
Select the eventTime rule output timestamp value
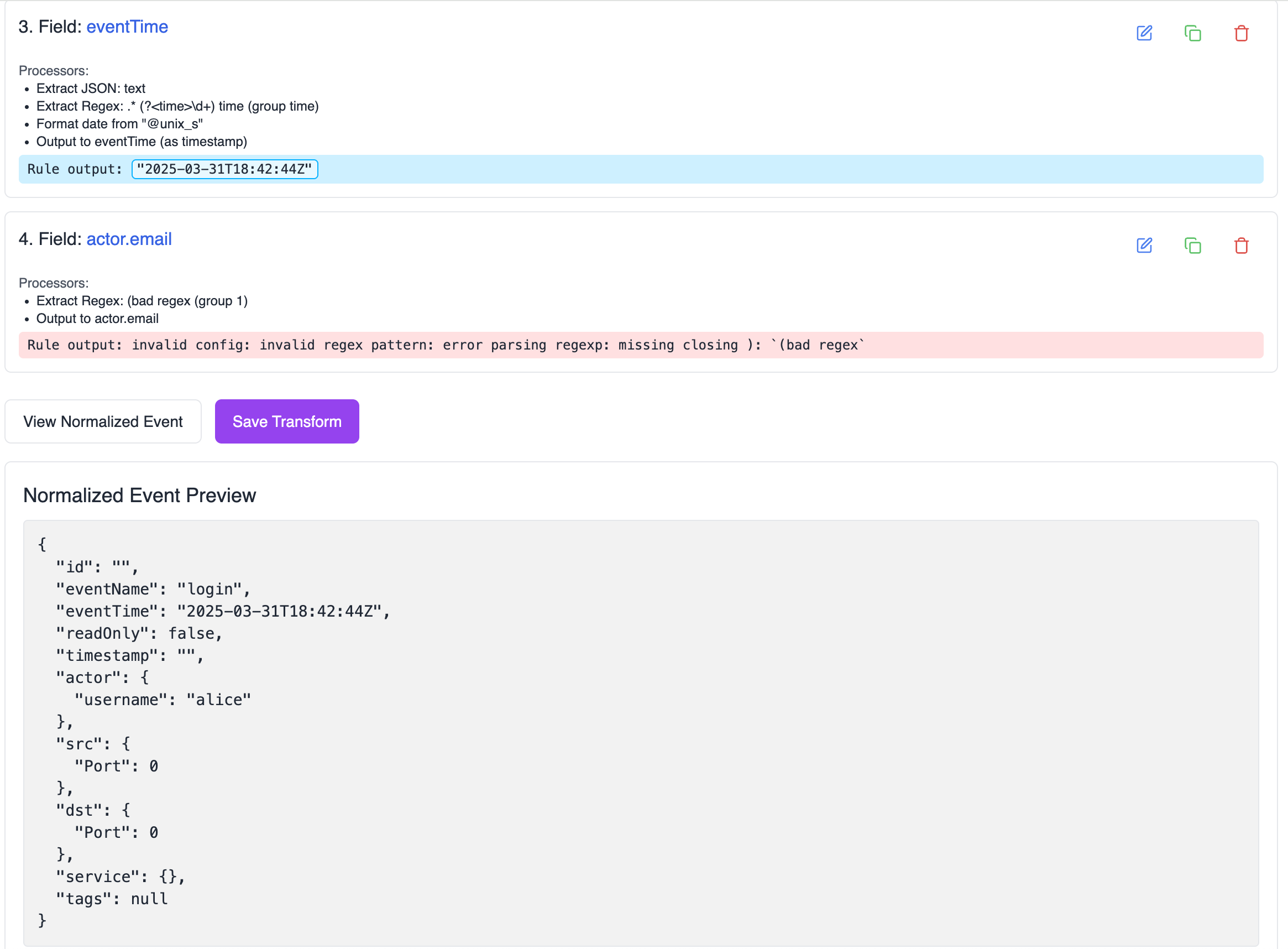[224, 169]
